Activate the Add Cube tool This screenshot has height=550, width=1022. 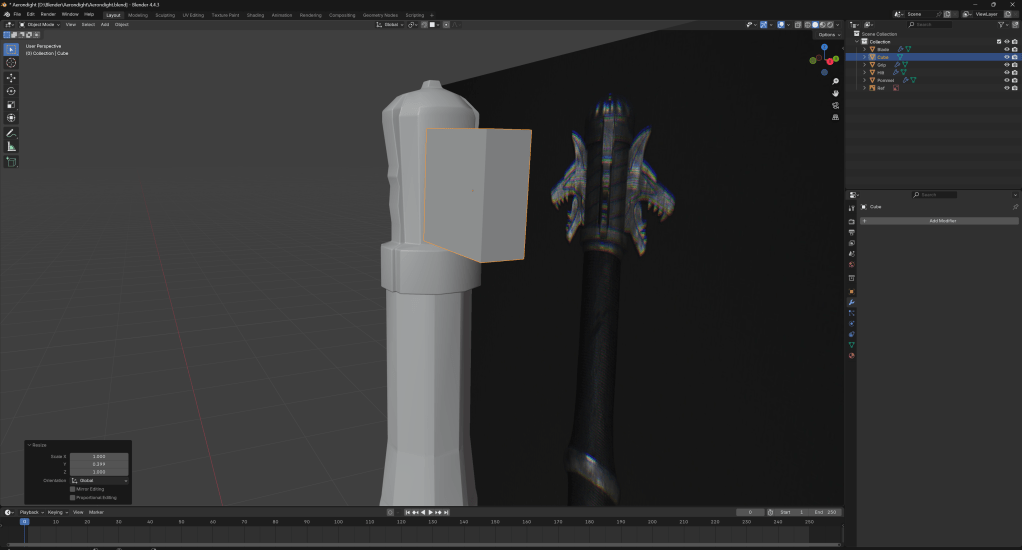11,161
